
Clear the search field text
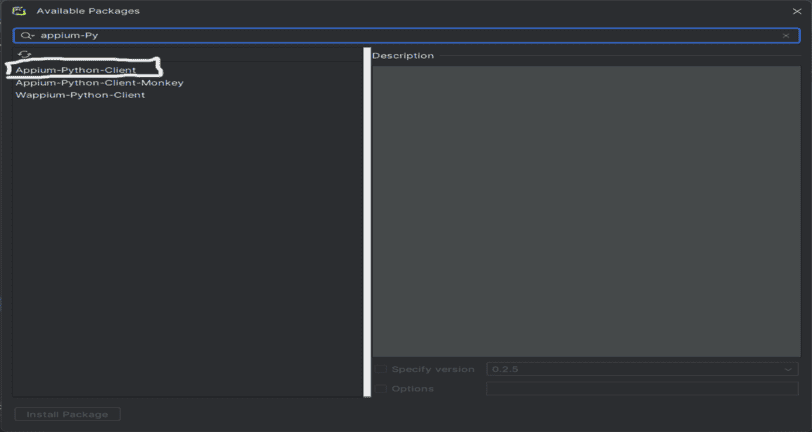pos(786,35)
